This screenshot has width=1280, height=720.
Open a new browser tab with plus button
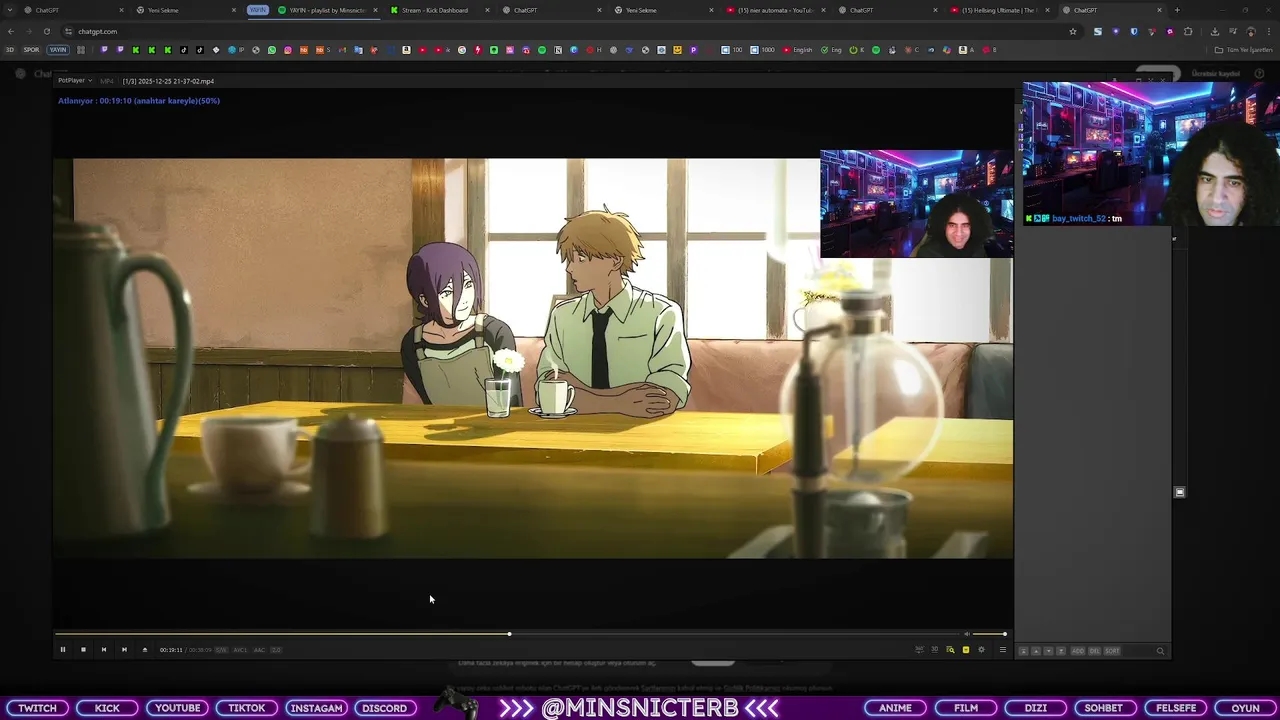pyautogui.click(x=1176, y=10)
